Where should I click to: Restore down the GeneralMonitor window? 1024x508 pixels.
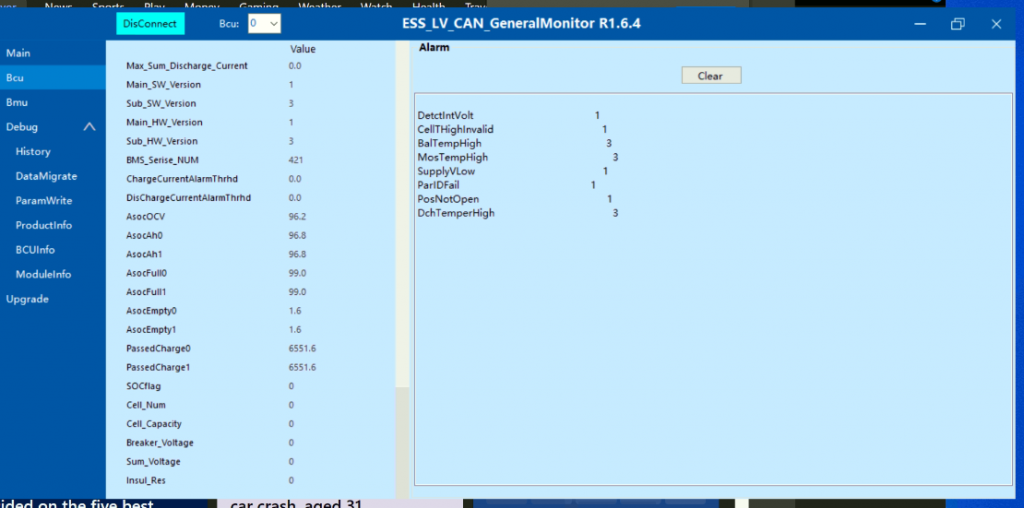pyautogui.click(x=957, y=24)
